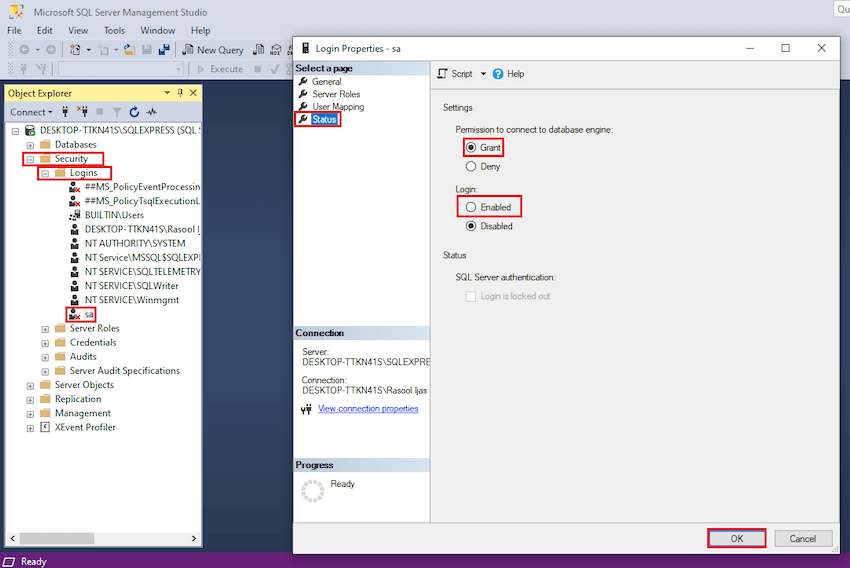Screen dimensions: 850x568
Task: Open the View menu
Action: point(78,30)
